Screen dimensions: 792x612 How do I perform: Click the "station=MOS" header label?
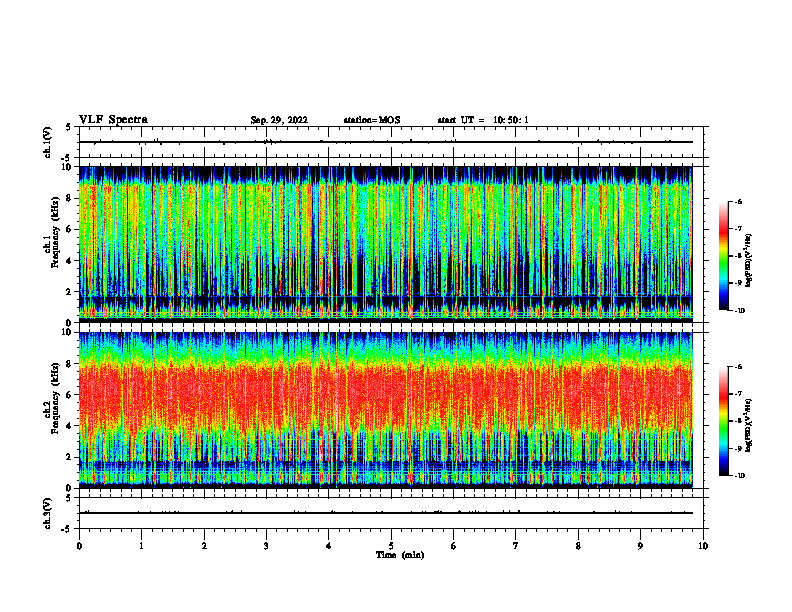[372, 120]
